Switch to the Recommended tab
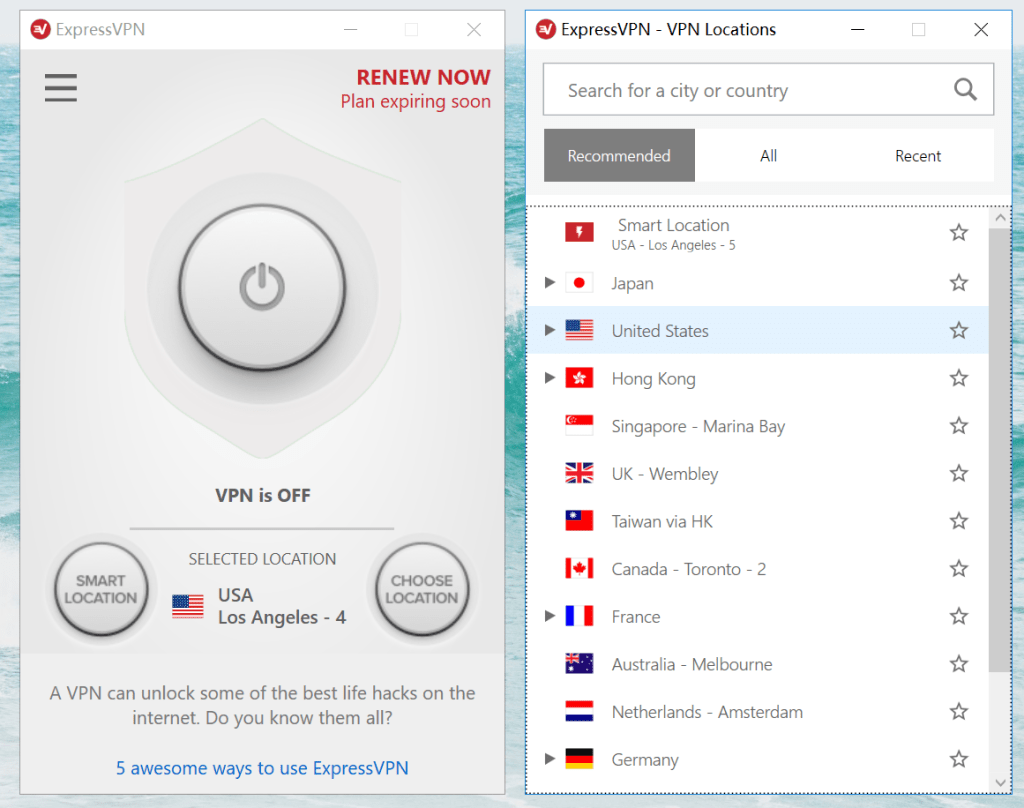 pos(619,155)
